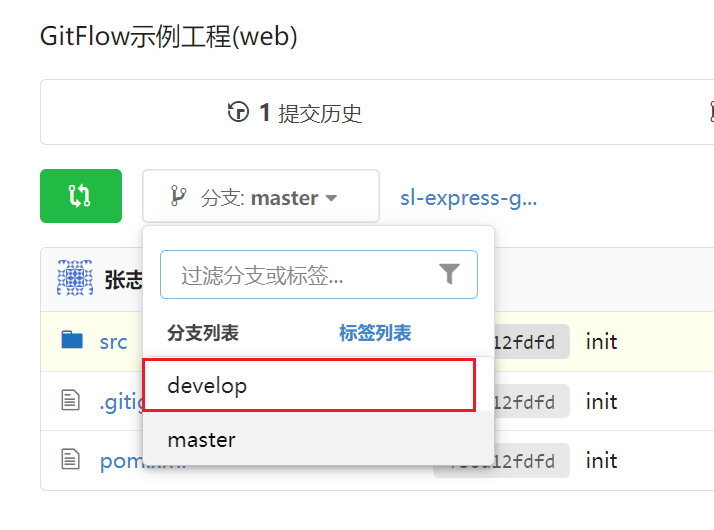Open the sl-express-g... breadcrumb link
Viewport: 714px width, 530px height.
pyautogui.click(x=468, y=197)
